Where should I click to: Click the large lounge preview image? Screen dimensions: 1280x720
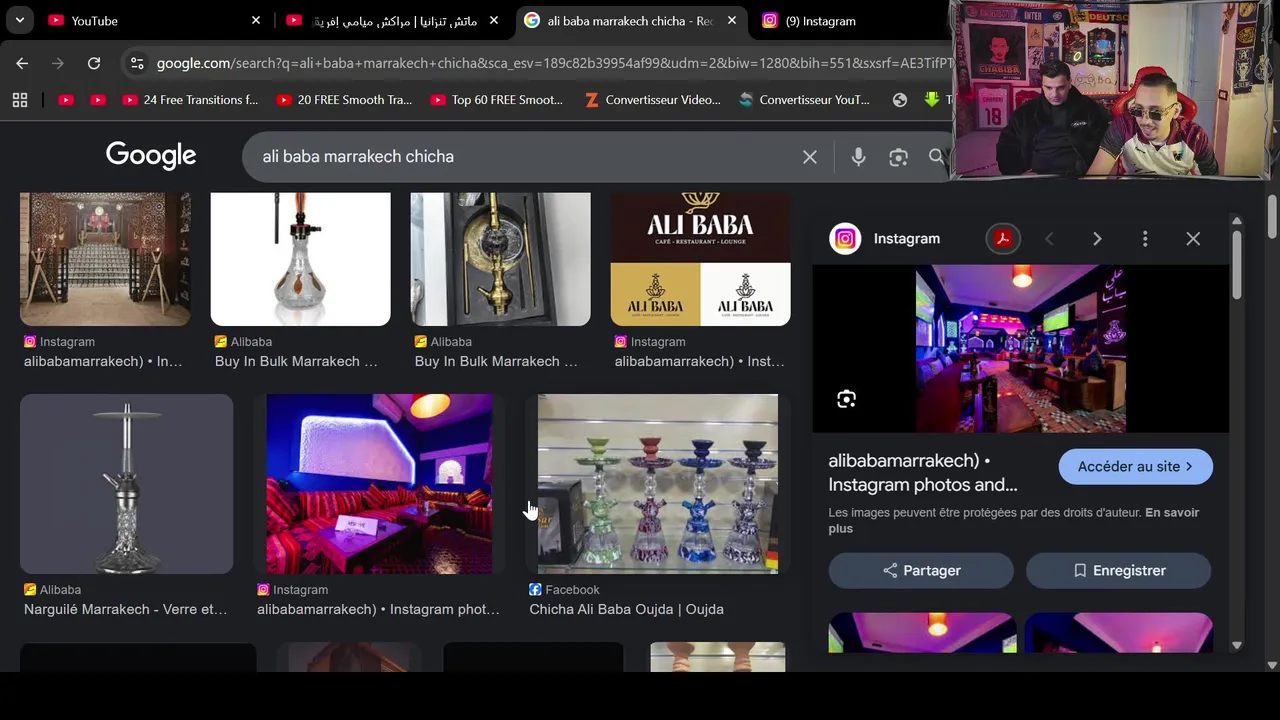click(1021, 348)
